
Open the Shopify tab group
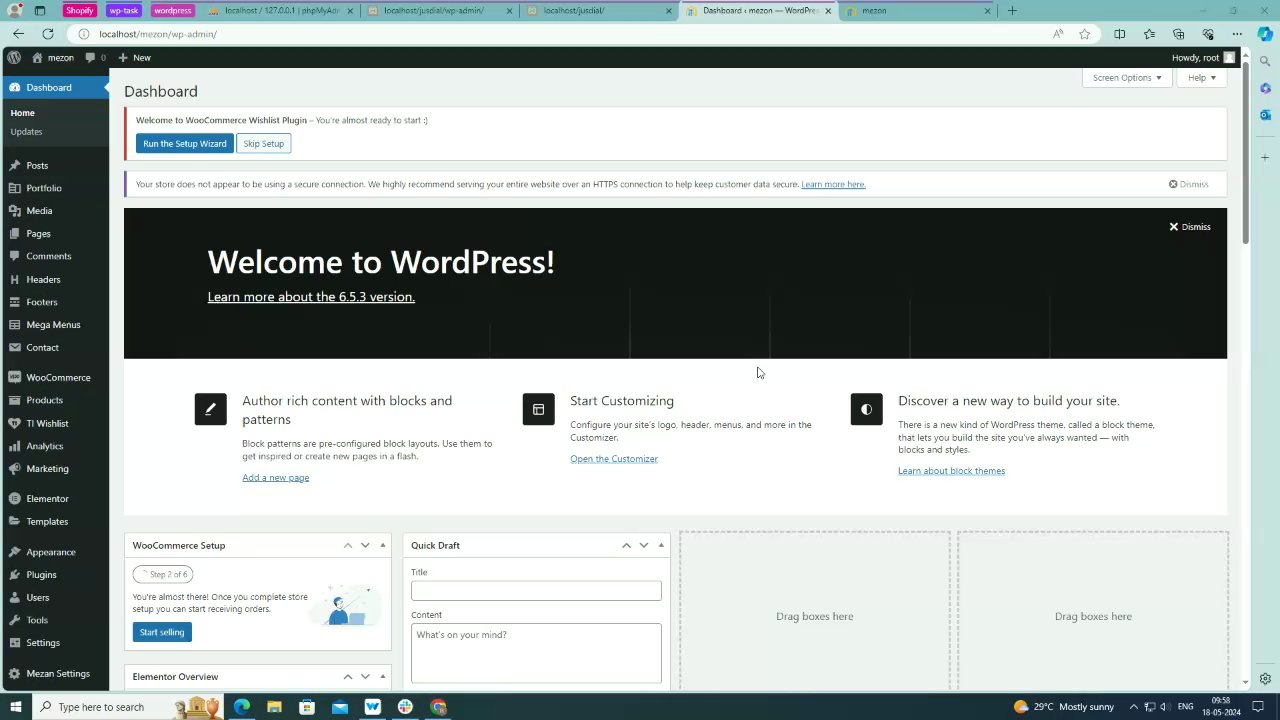pyautogui.click(x=79, y=11)
